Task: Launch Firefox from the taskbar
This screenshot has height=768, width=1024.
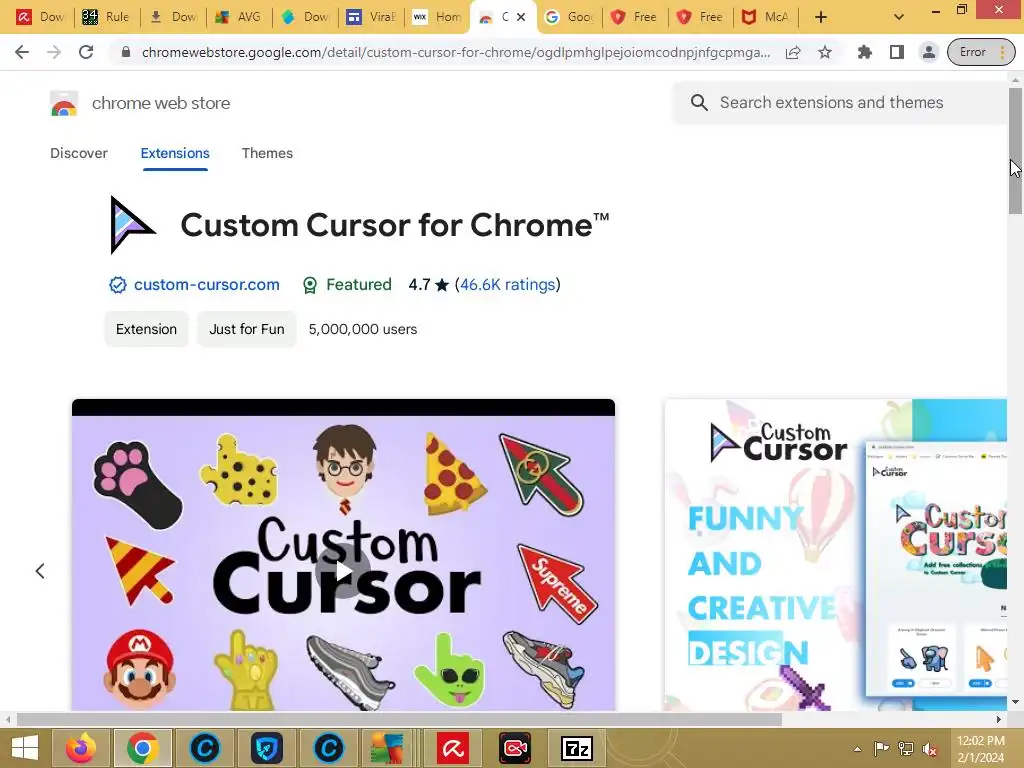Action: (81, 748)
